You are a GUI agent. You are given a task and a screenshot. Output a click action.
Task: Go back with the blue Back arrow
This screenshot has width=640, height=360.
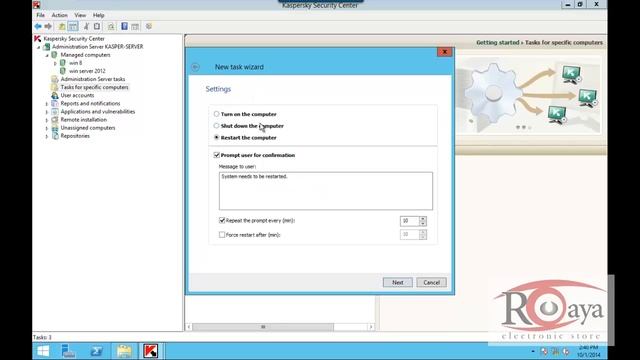click(38, 27)
